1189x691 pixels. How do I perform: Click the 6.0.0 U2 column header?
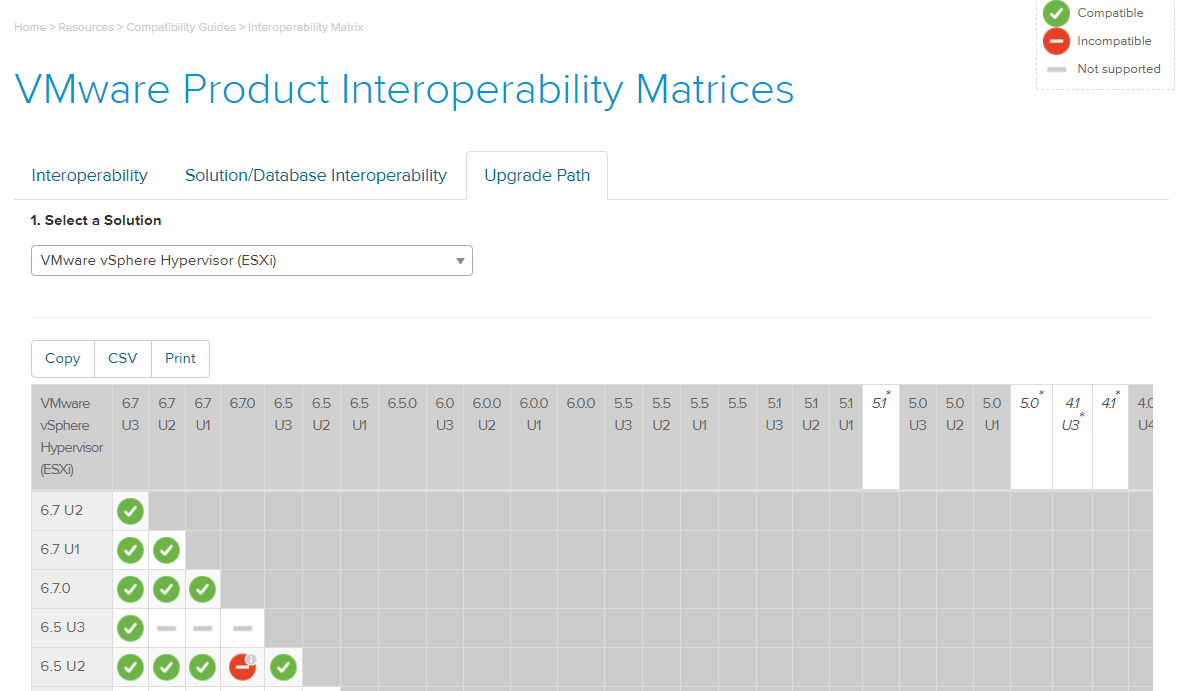tap(487, 437)
